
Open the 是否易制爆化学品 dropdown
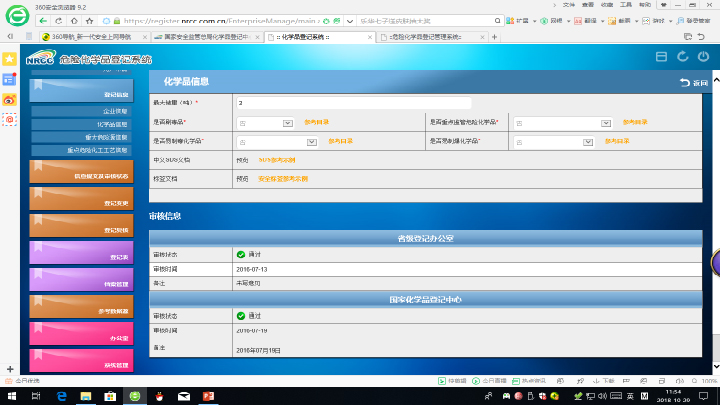coord(562,142)
